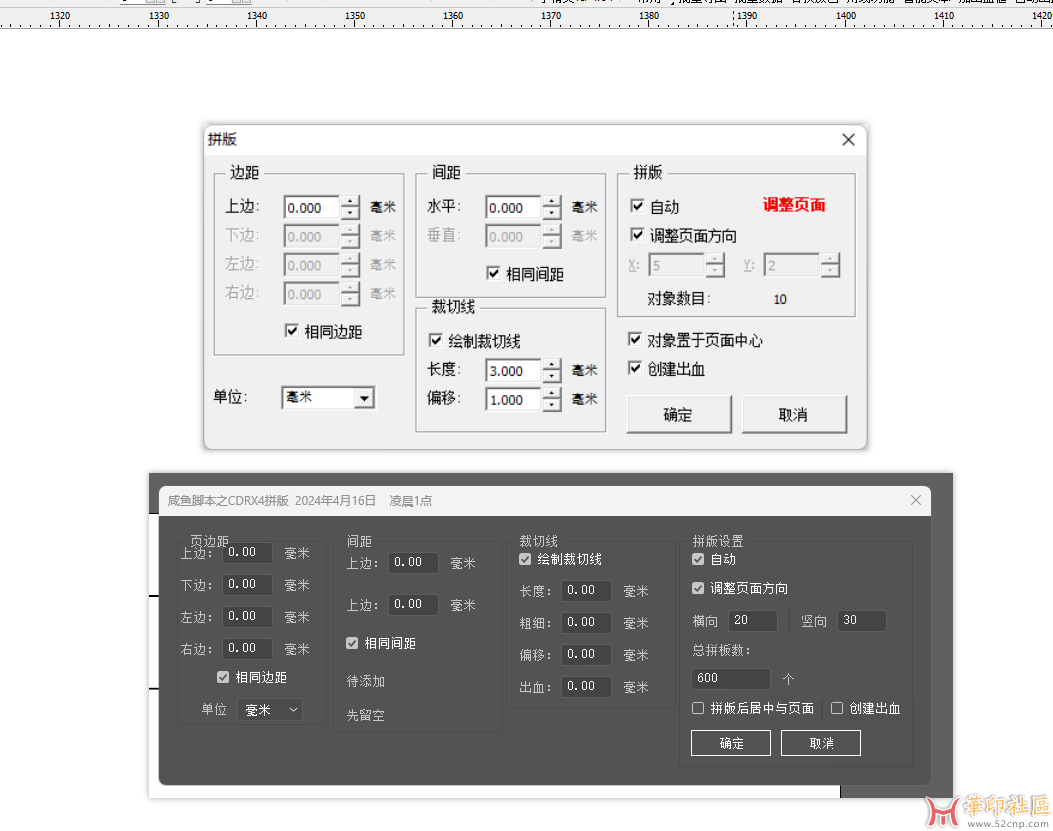Decrease 偏移 value with spinner down arrow
The height and width of the screenshot is (831, 1053).
(x=552, y=406)
